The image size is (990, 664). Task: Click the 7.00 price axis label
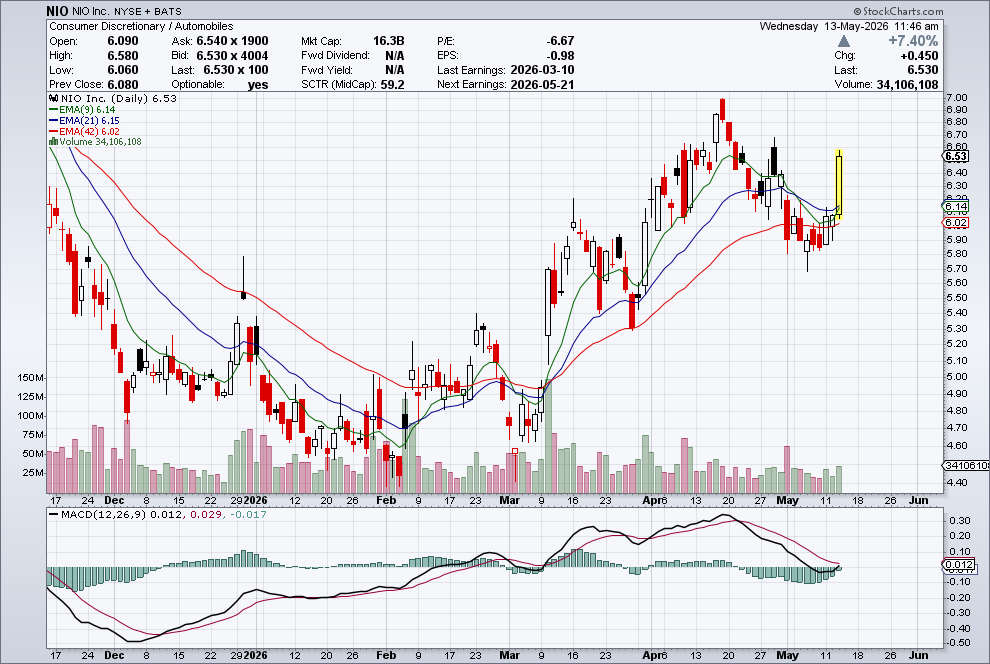[x=957, y=97]
